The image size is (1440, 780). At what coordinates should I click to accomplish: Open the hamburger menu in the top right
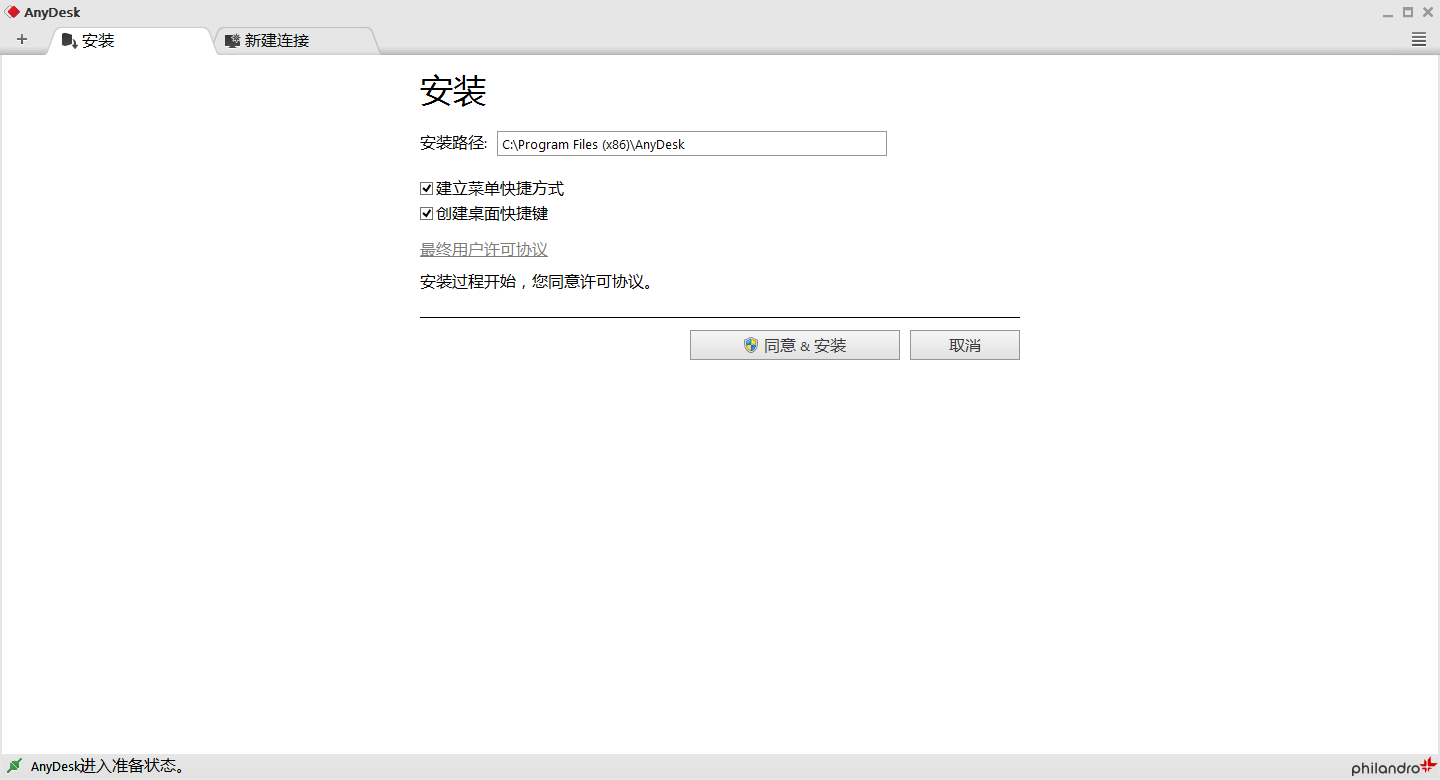point(1418,39)
